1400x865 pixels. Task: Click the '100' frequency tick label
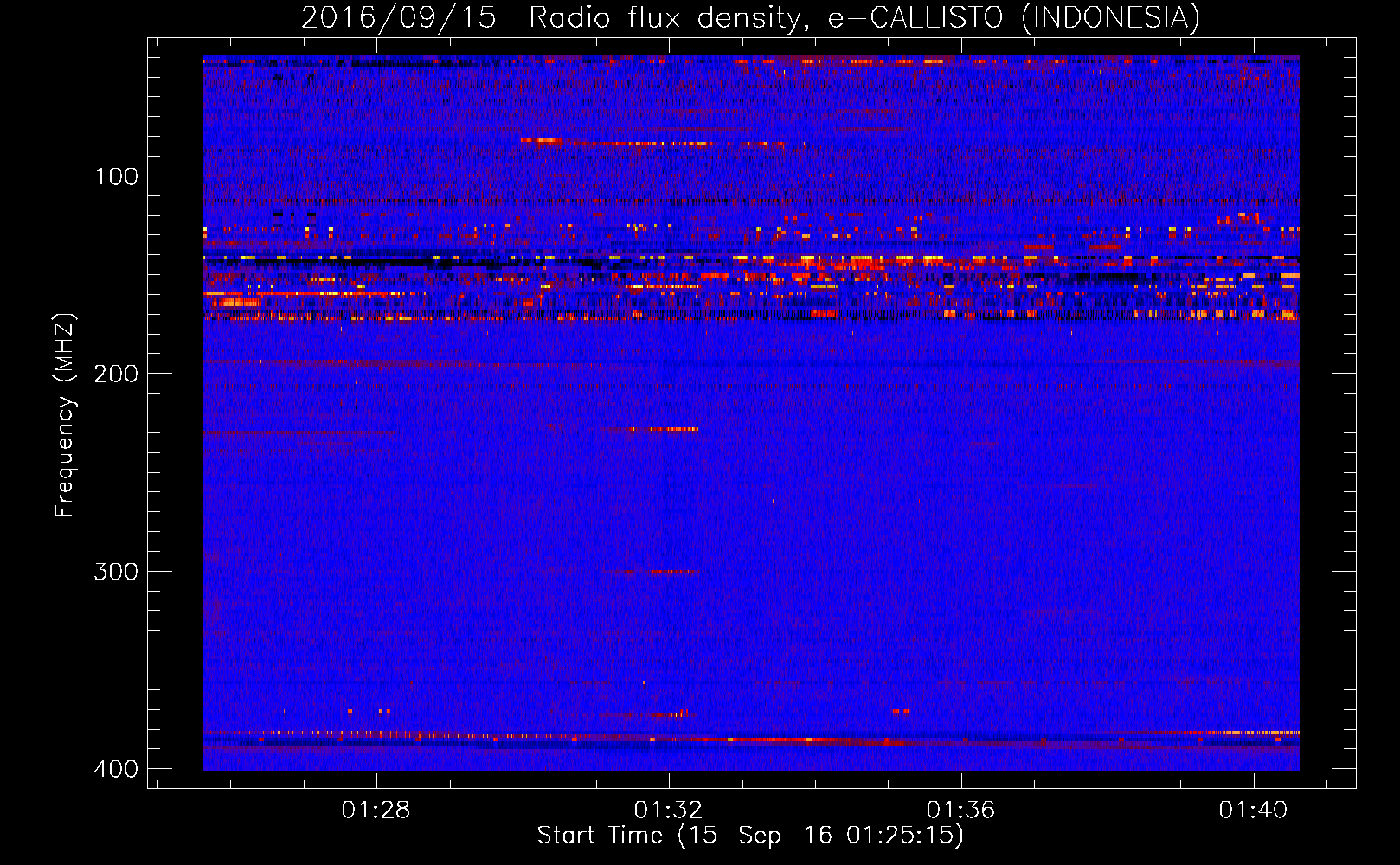[x=116, y=177]
